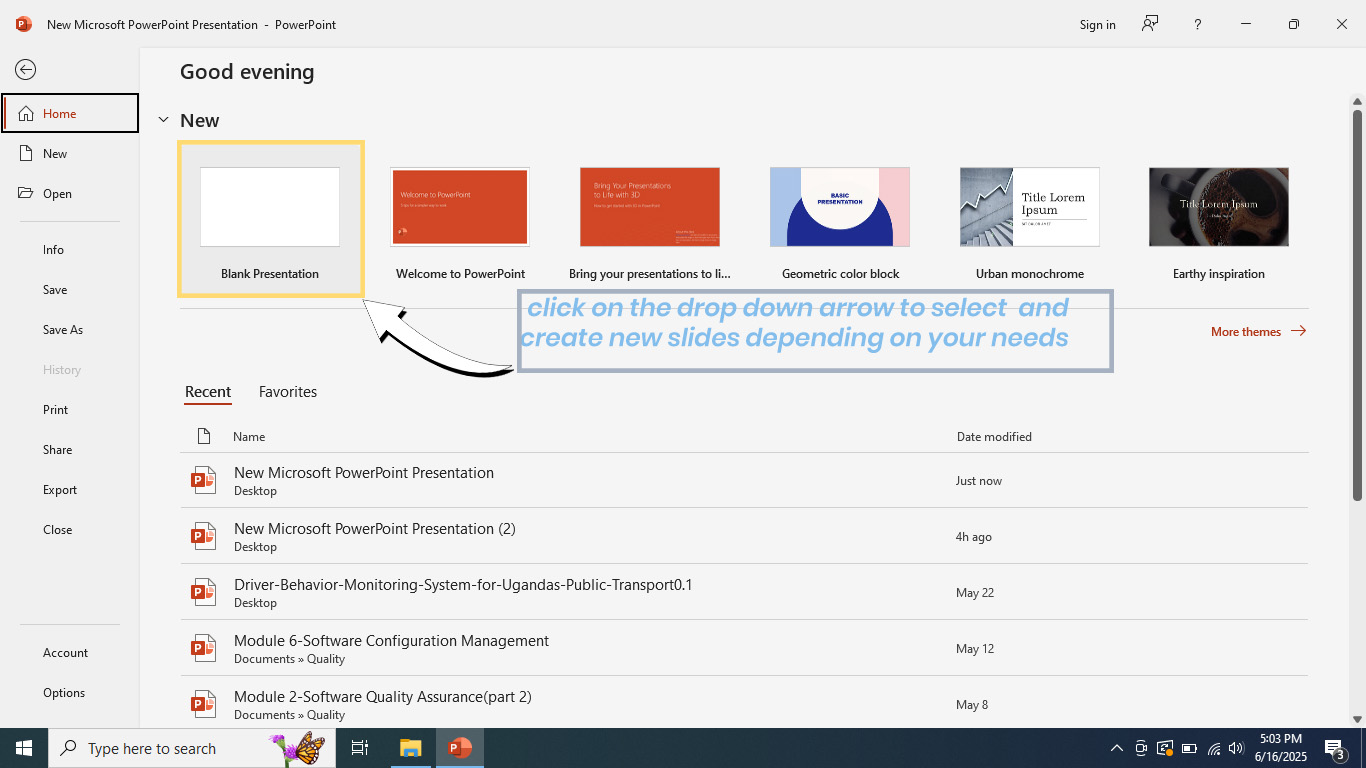Select the Blank Presentation thumbnail
1366x768 pixels.
[x=270, y=207]
